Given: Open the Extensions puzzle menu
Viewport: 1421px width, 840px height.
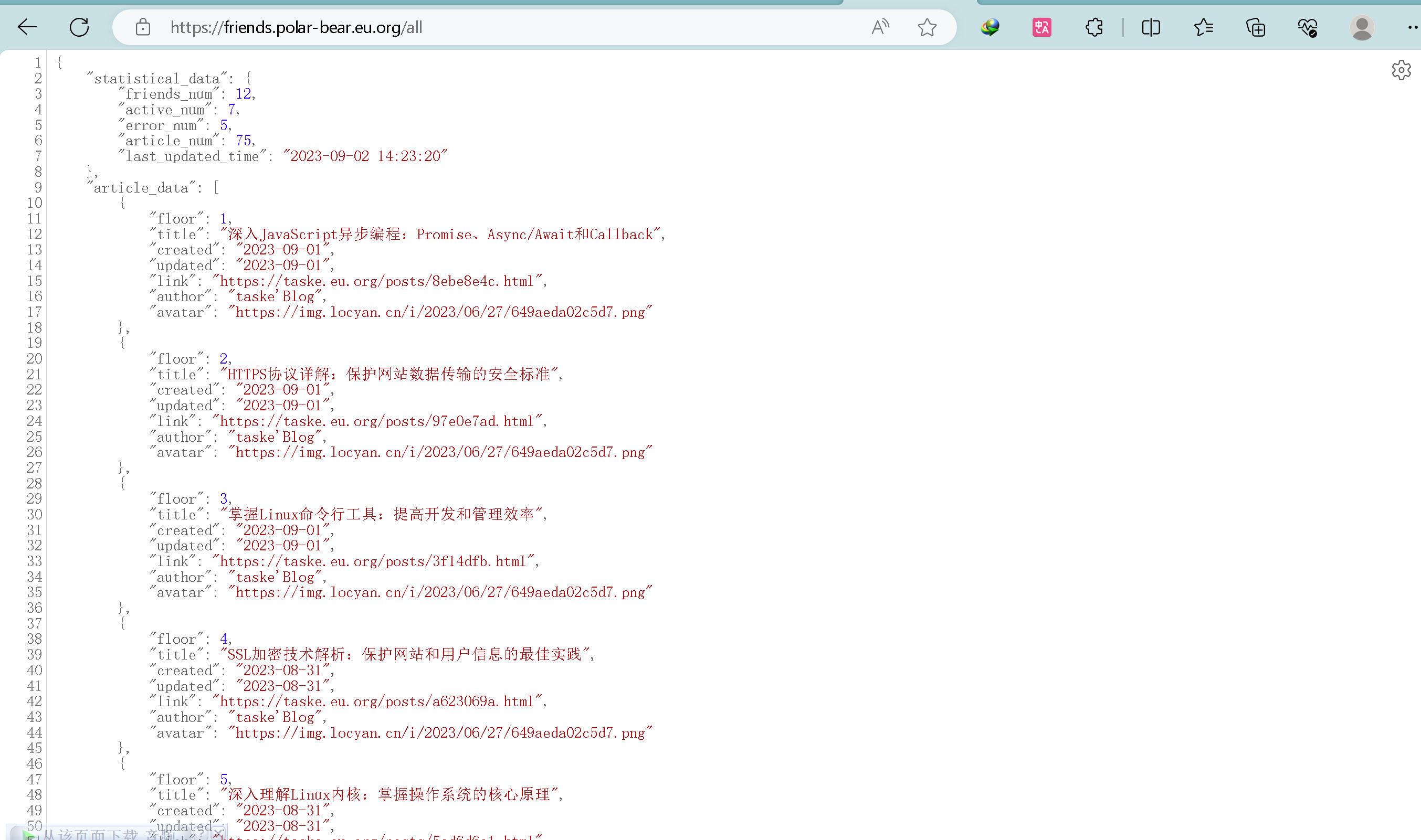Looking at the screenshot, I should coord(1094,27).
